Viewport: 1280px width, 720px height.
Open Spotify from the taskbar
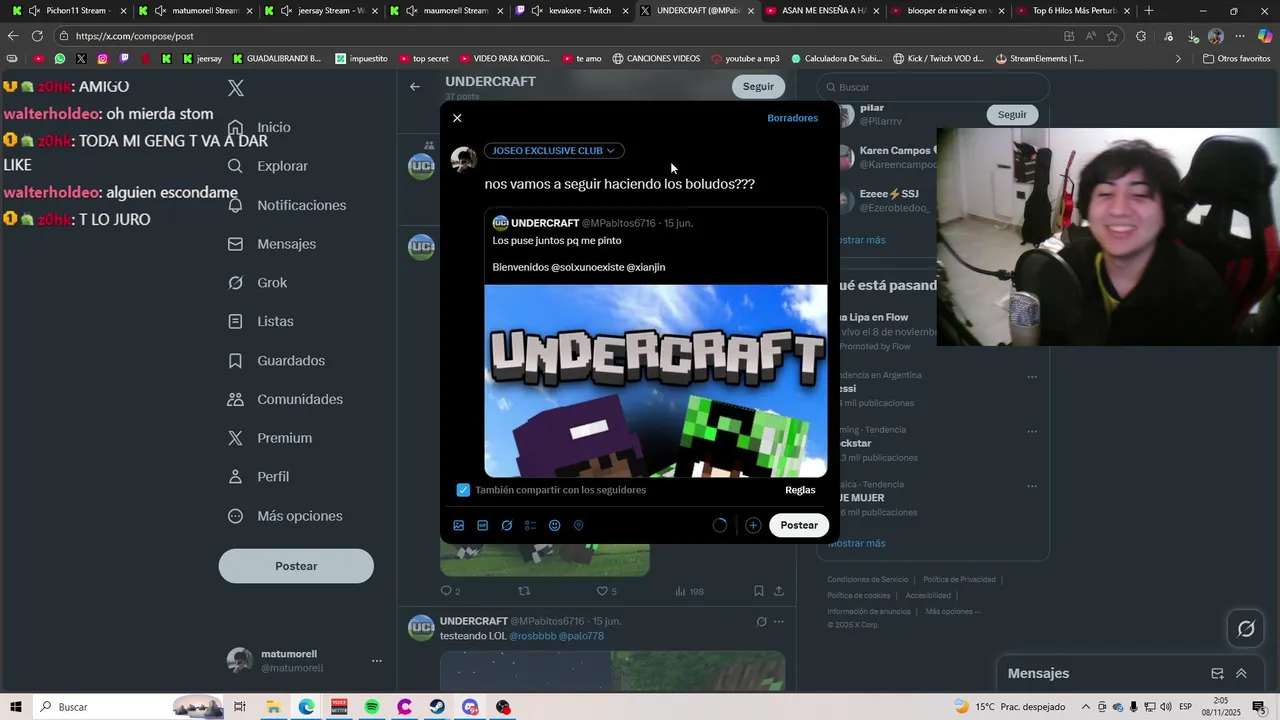tap(372, 707)
